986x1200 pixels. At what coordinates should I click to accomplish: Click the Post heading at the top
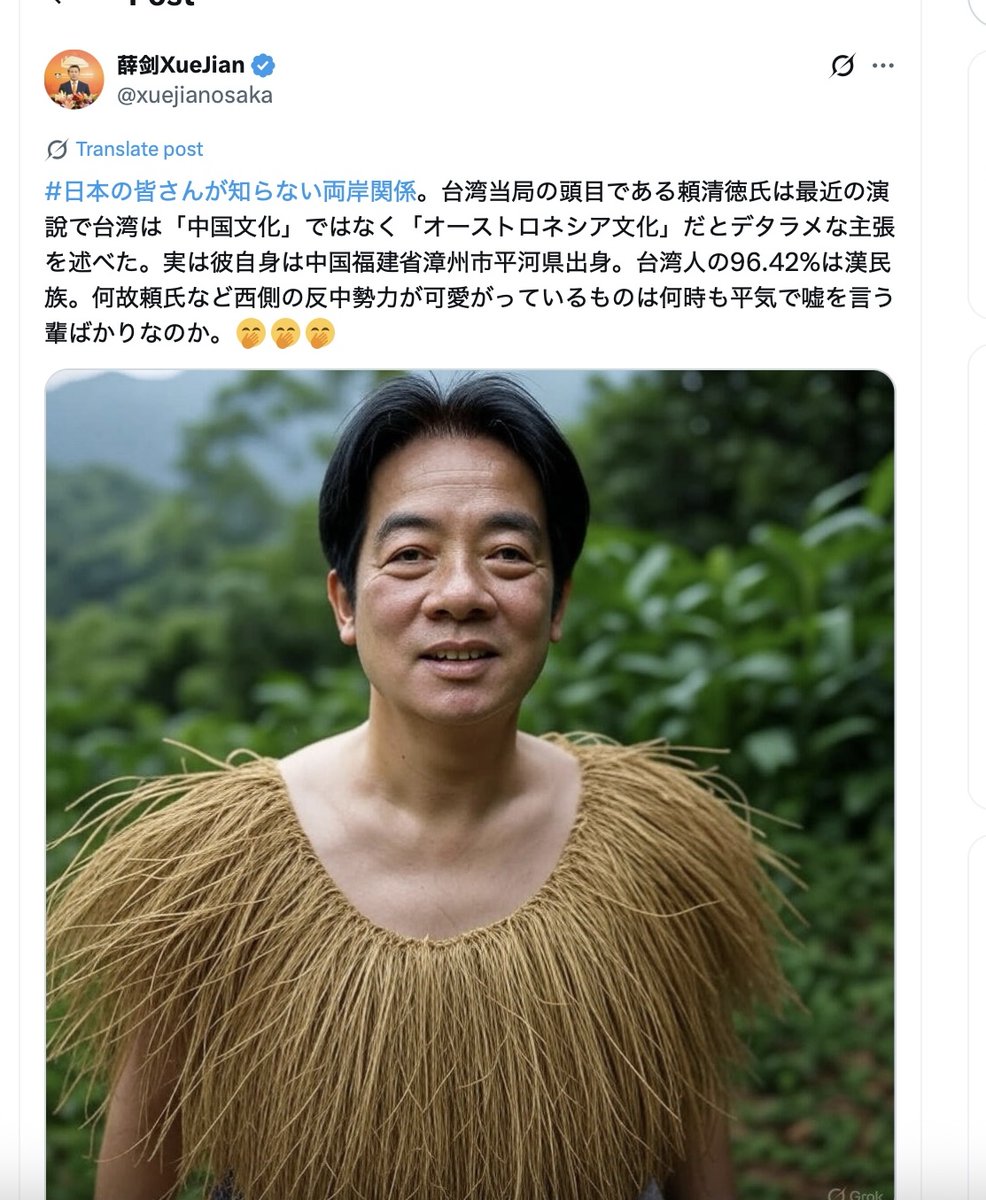[160, 3]
